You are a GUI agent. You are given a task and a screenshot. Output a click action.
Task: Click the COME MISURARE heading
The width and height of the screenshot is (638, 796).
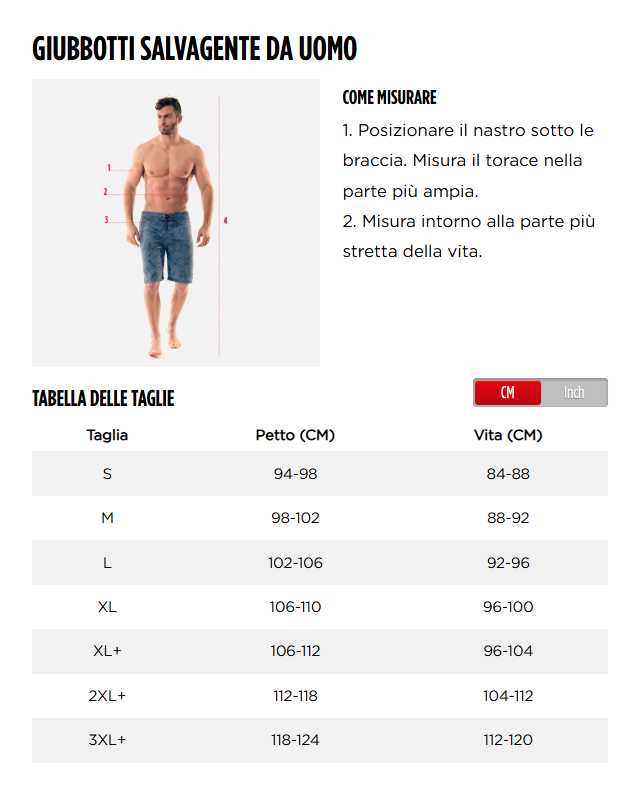(x=389, y=97)
